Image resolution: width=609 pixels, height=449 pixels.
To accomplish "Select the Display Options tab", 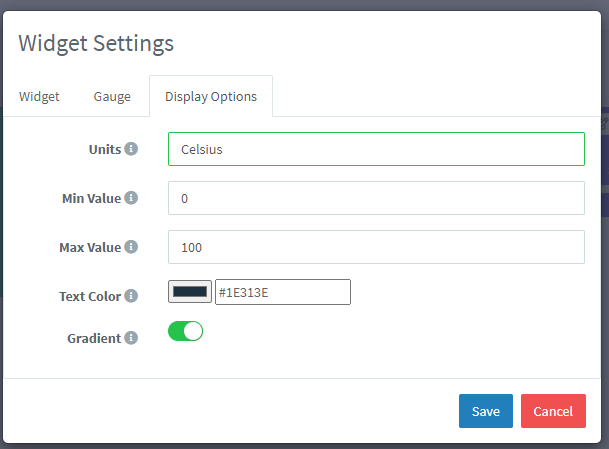I will pyautogui.click(x=211, y=97).
